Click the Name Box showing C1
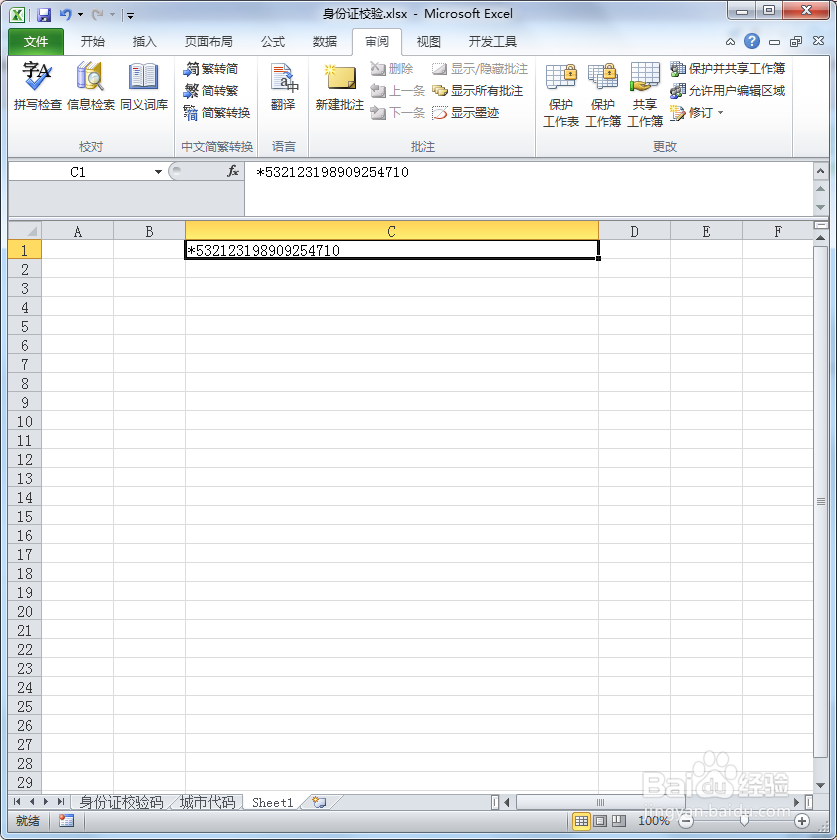Screen dimensions: 837x840 click(78, 172)
